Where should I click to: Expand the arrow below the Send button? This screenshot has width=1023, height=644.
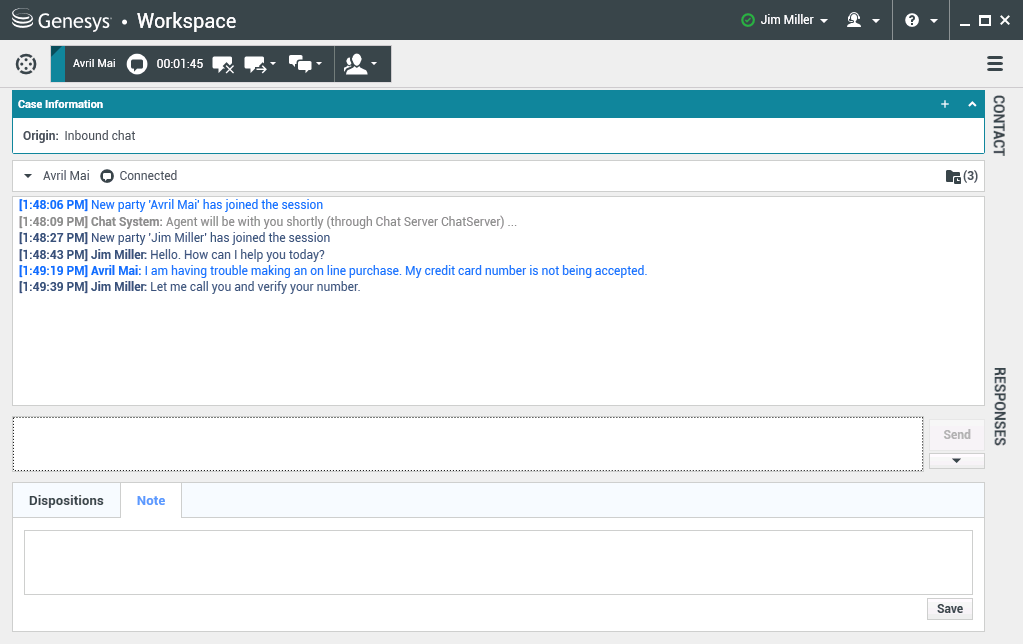point(956,461)
